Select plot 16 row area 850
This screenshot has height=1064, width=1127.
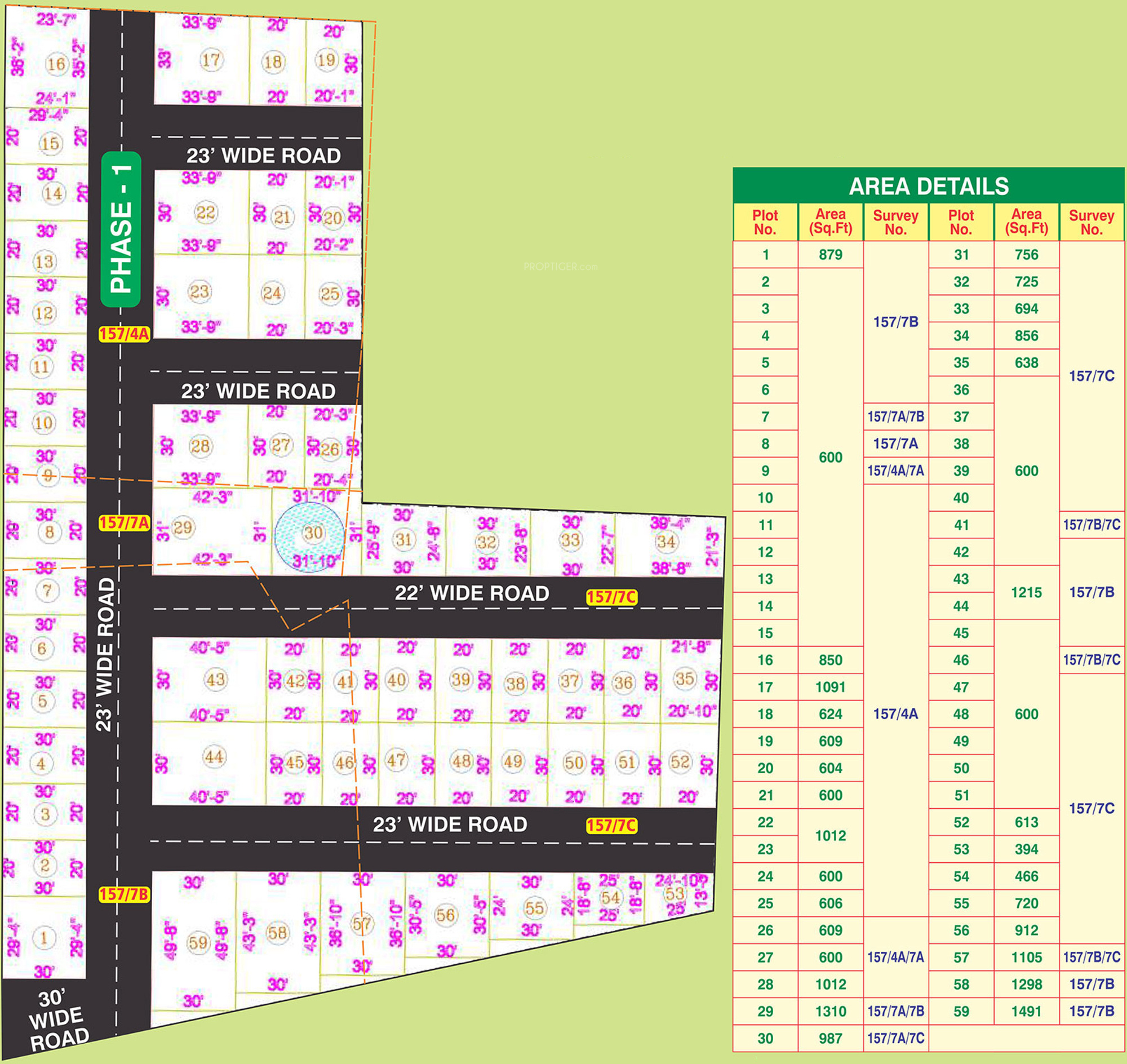tap(831, 660)
